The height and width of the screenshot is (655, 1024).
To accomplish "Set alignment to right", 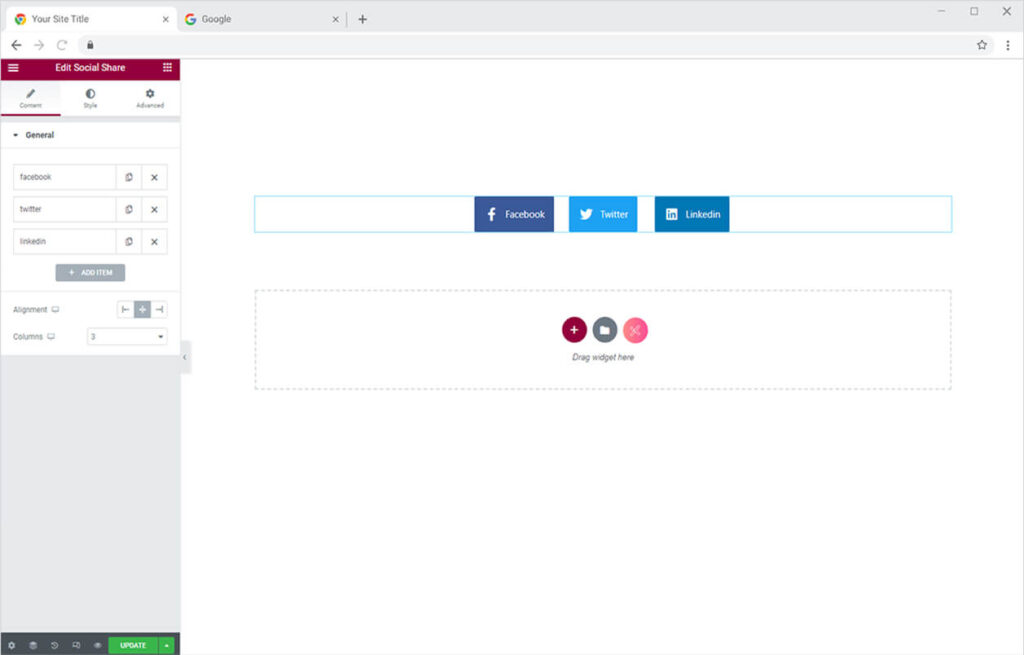I will 159,310.
